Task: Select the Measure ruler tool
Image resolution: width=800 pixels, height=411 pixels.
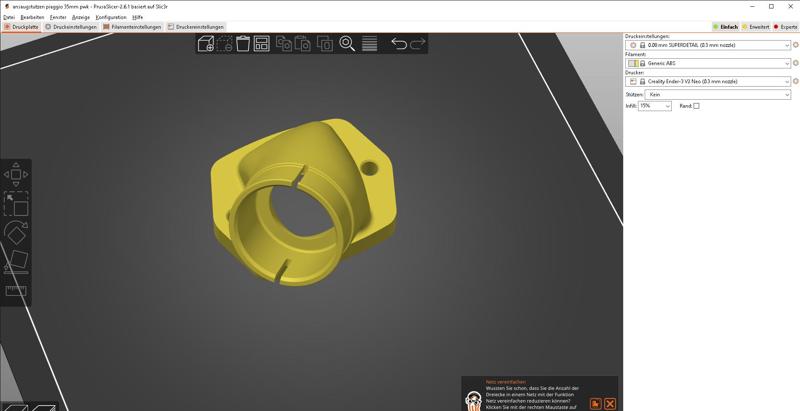Action: coord(16,291)
